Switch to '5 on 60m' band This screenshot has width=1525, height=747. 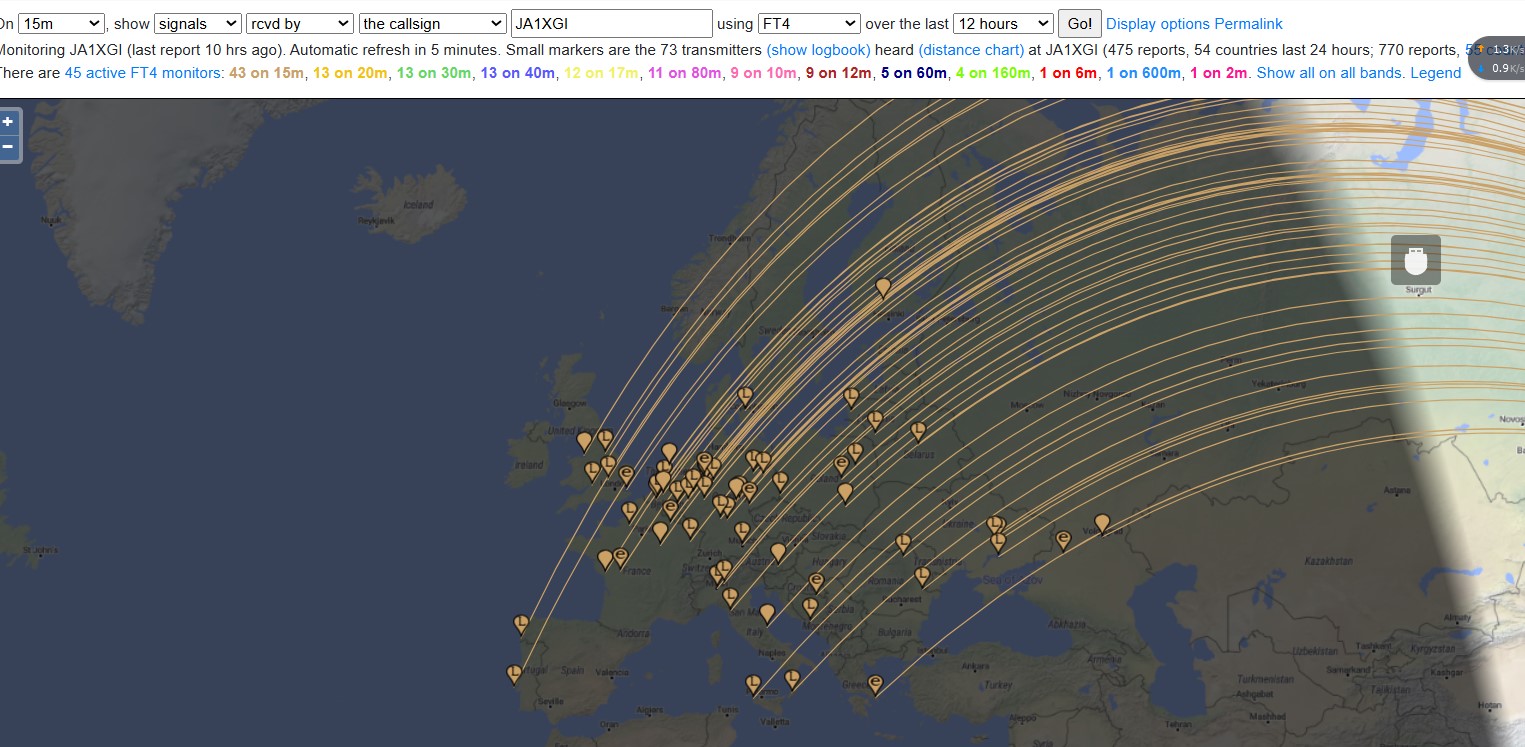click(914, 73)
